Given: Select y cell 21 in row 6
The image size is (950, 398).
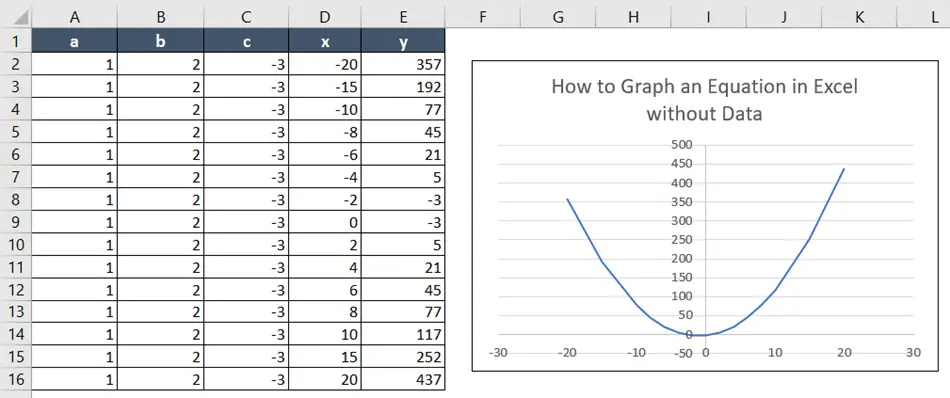Looking at the screenshot, I should 404,154.
